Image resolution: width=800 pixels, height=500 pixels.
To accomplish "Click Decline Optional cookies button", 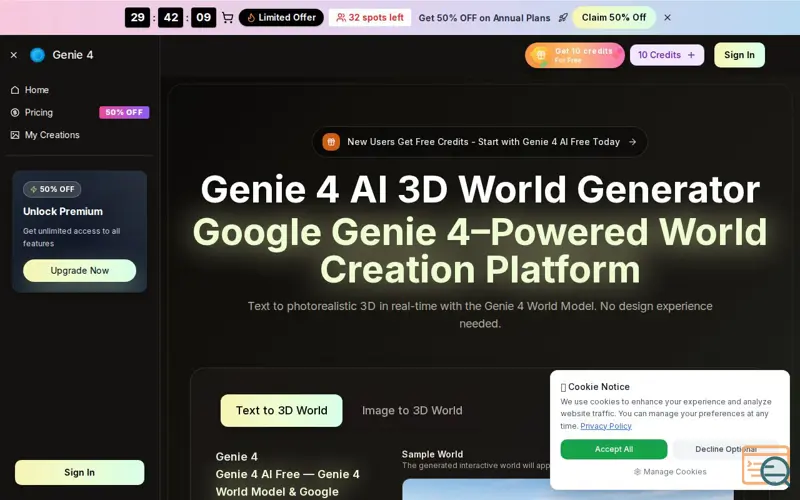I will [726, 449].
